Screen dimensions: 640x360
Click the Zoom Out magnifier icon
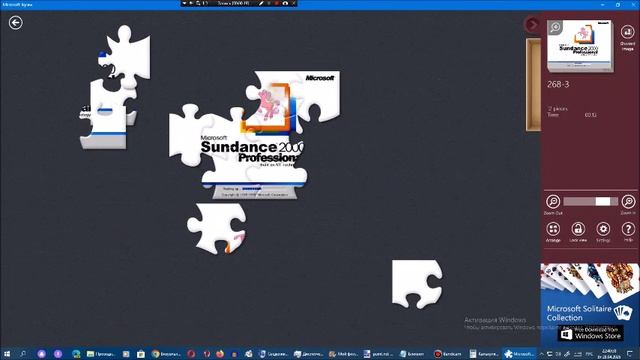pos(553,202)
